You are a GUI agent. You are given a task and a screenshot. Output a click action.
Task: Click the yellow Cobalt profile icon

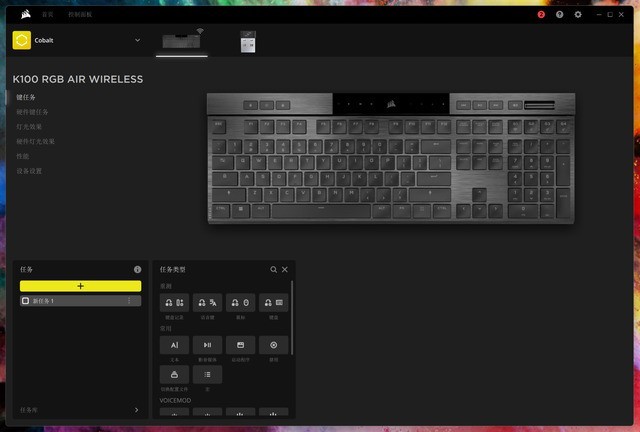click(22, 40)
